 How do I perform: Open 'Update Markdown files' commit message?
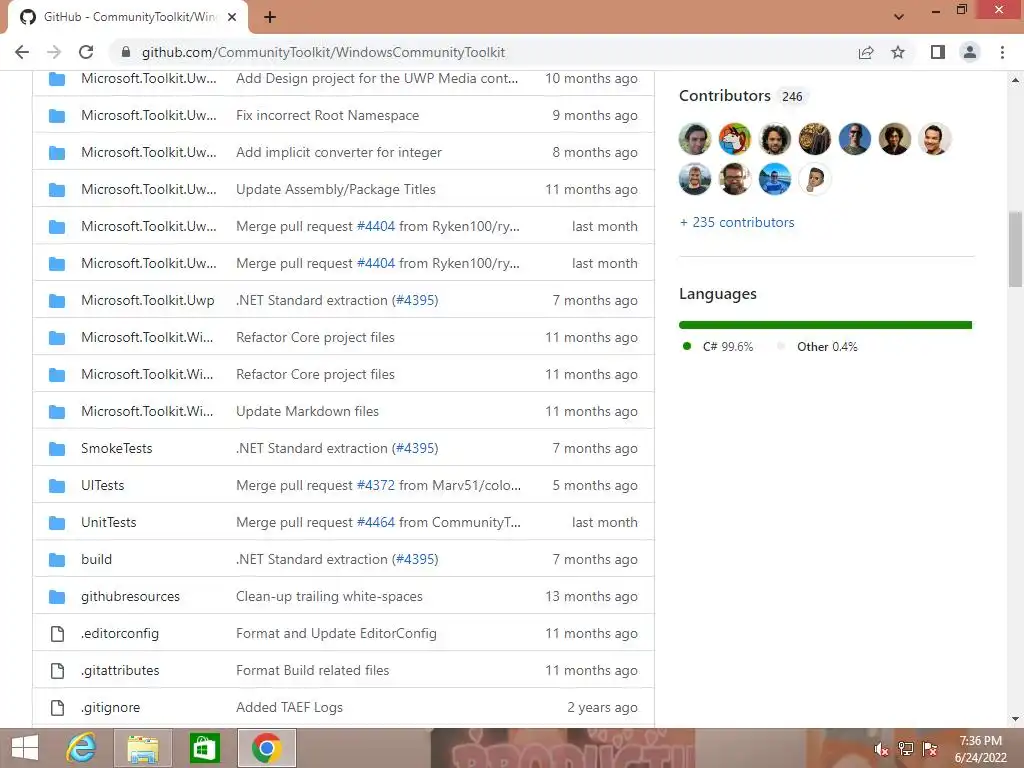point(307,411)
